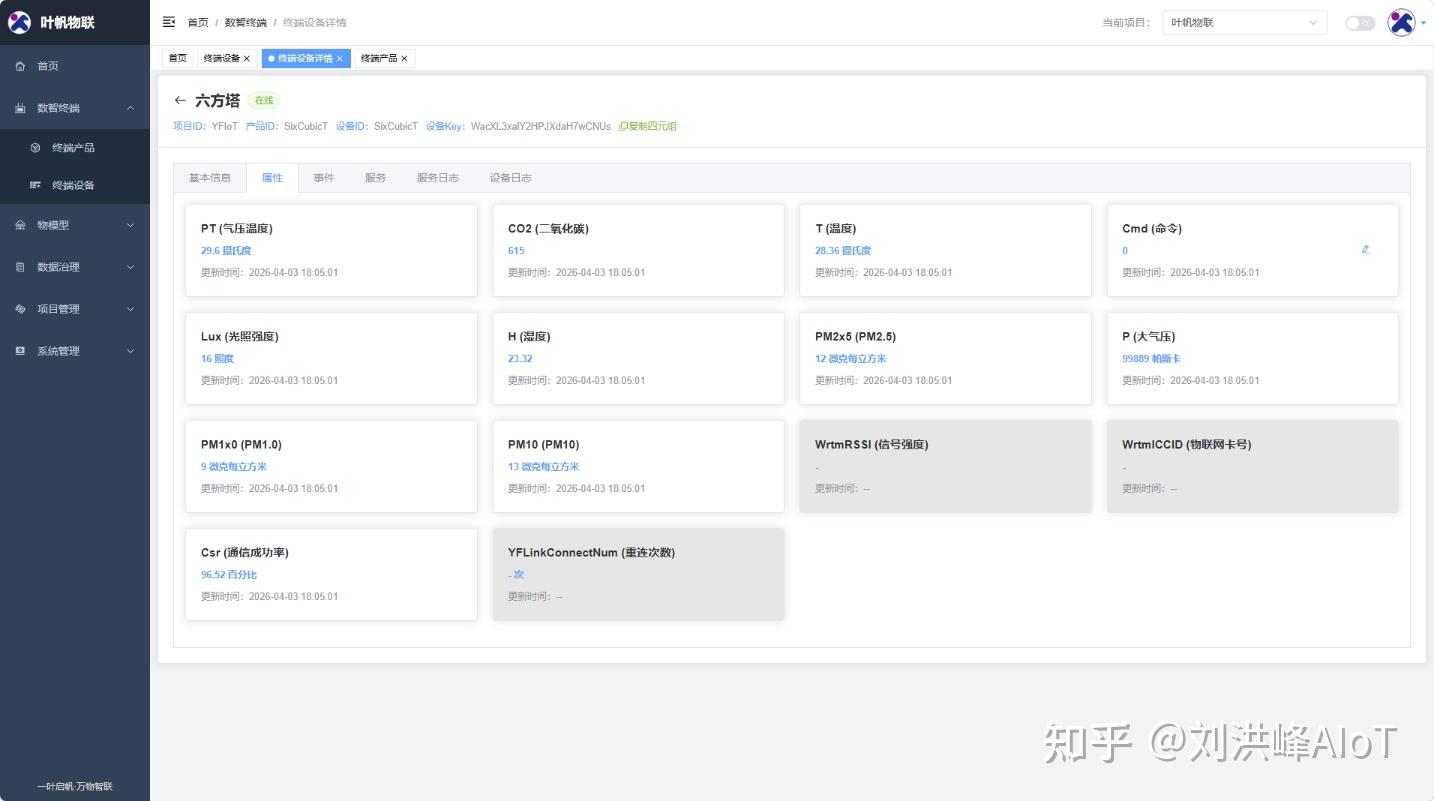Click the PM10 (PM10) card title
The width and height of the screenshot is (1434, 801).
(544, 445)
